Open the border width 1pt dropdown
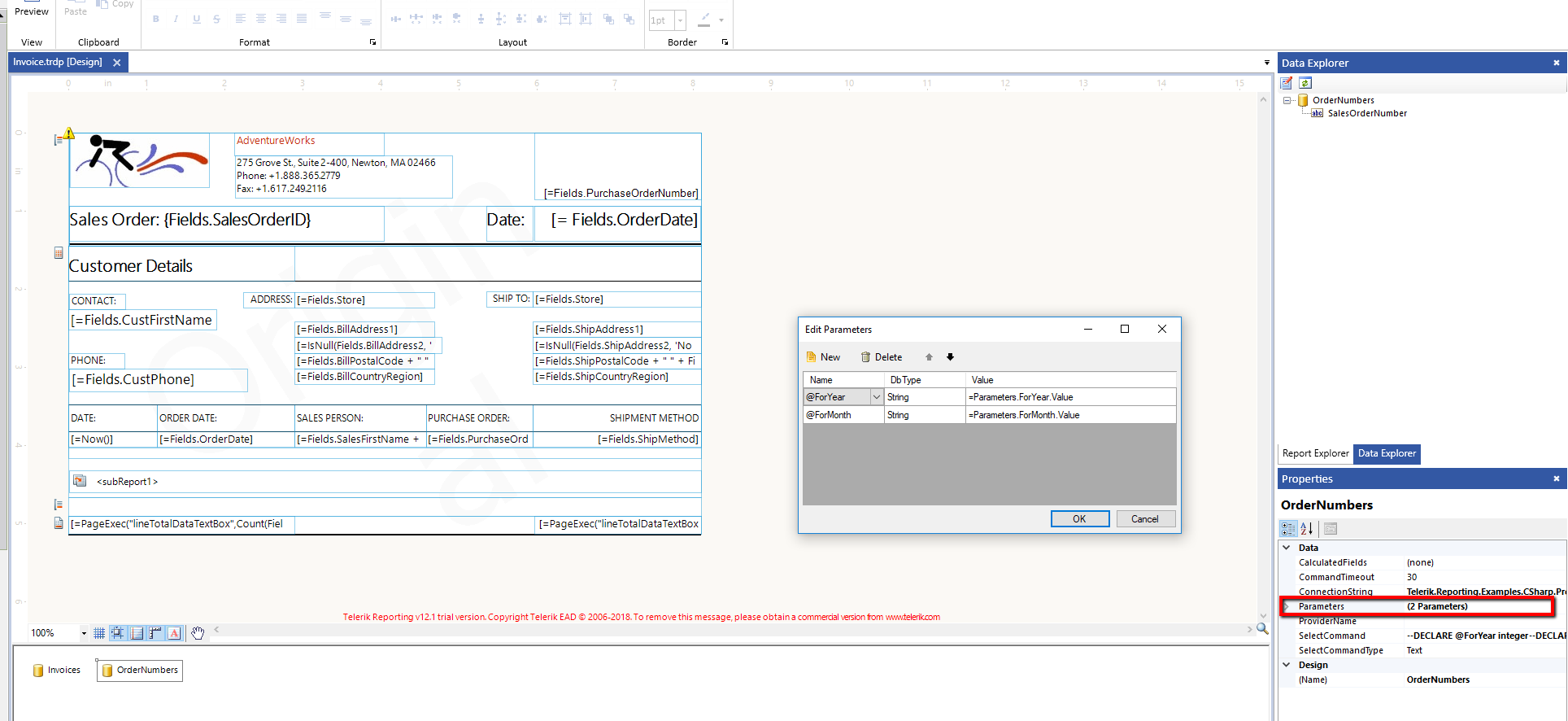 click(681, 20)
